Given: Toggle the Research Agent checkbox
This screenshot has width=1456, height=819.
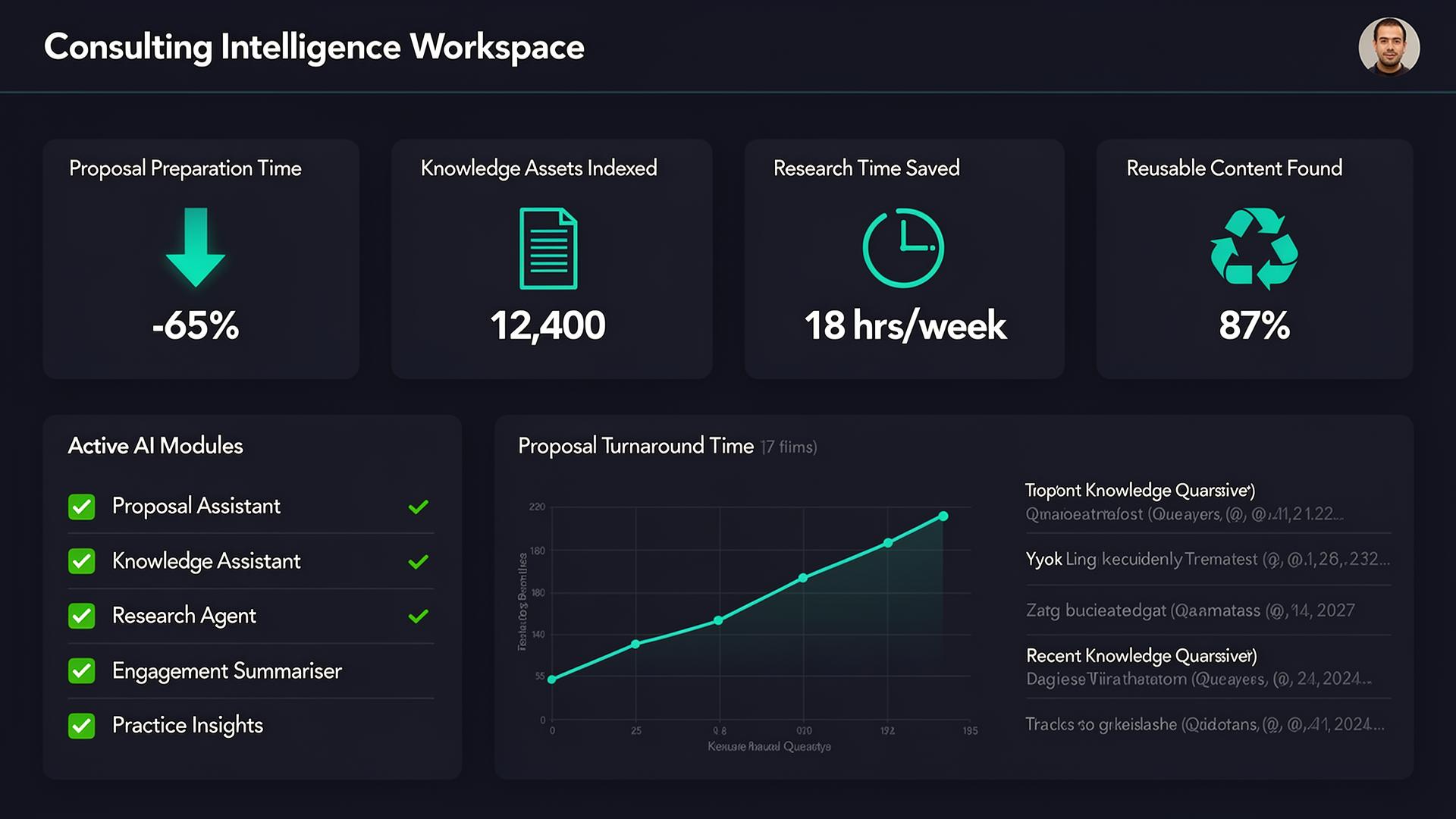Looking at the screenshot, I should tap(82, 616).
